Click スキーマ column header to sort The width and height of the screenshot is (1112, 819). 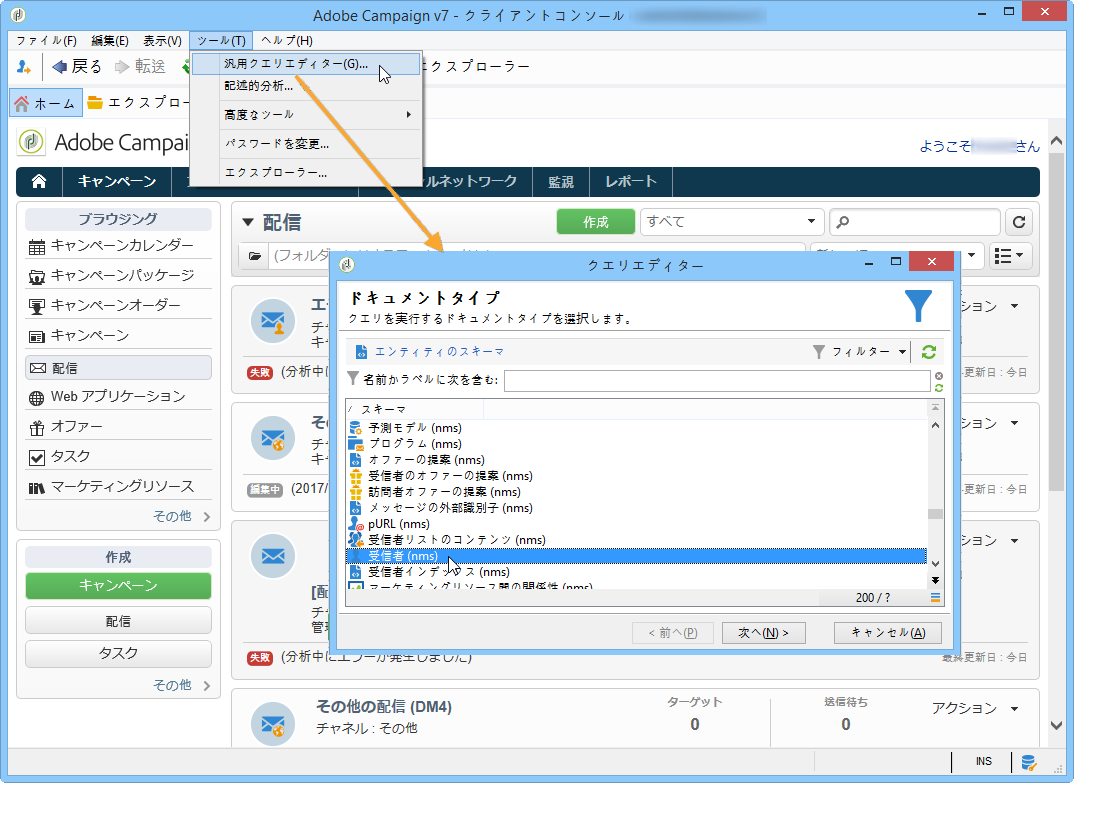tap(415, 409)
